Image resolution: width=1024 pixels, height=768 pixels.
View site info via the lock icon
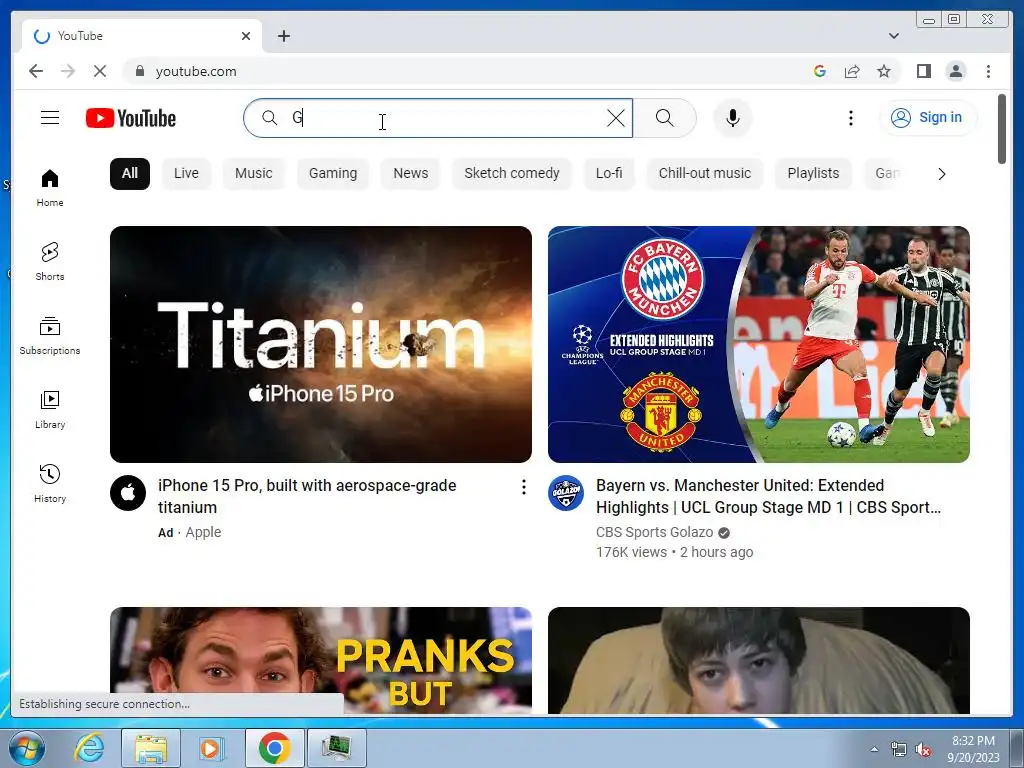(139, 71)
